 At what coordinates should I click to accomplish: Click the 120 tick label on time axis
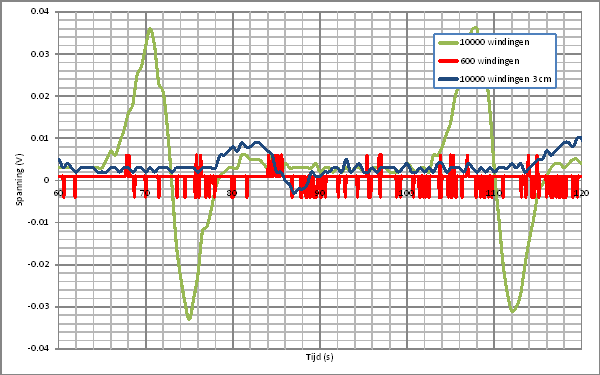580,193
